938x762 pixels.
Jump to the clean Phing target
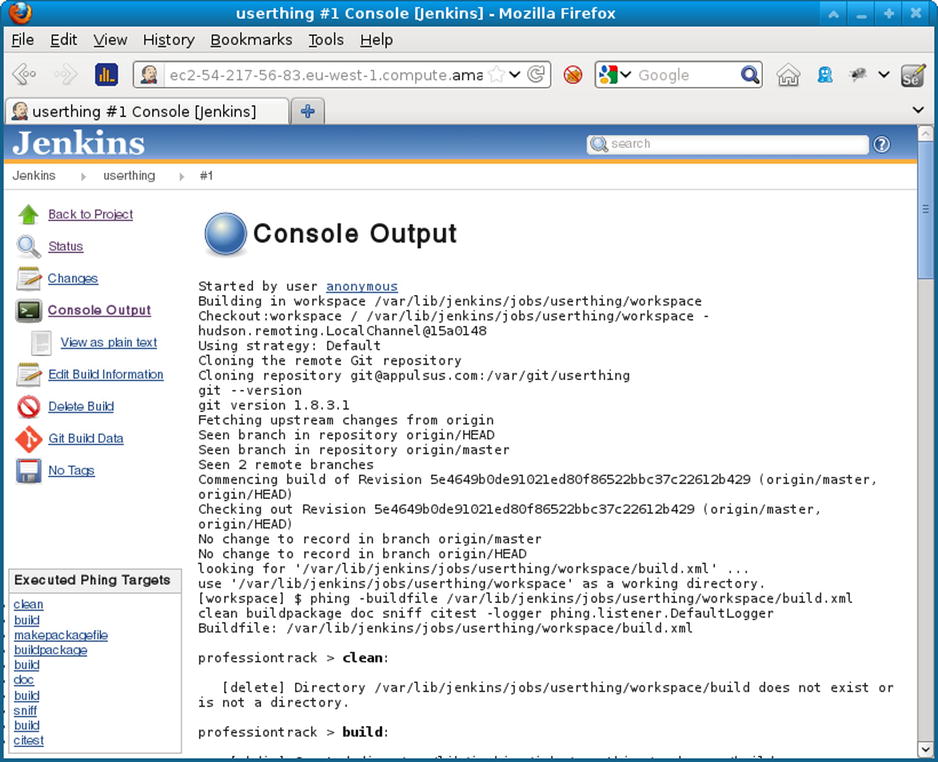point(28,605)
